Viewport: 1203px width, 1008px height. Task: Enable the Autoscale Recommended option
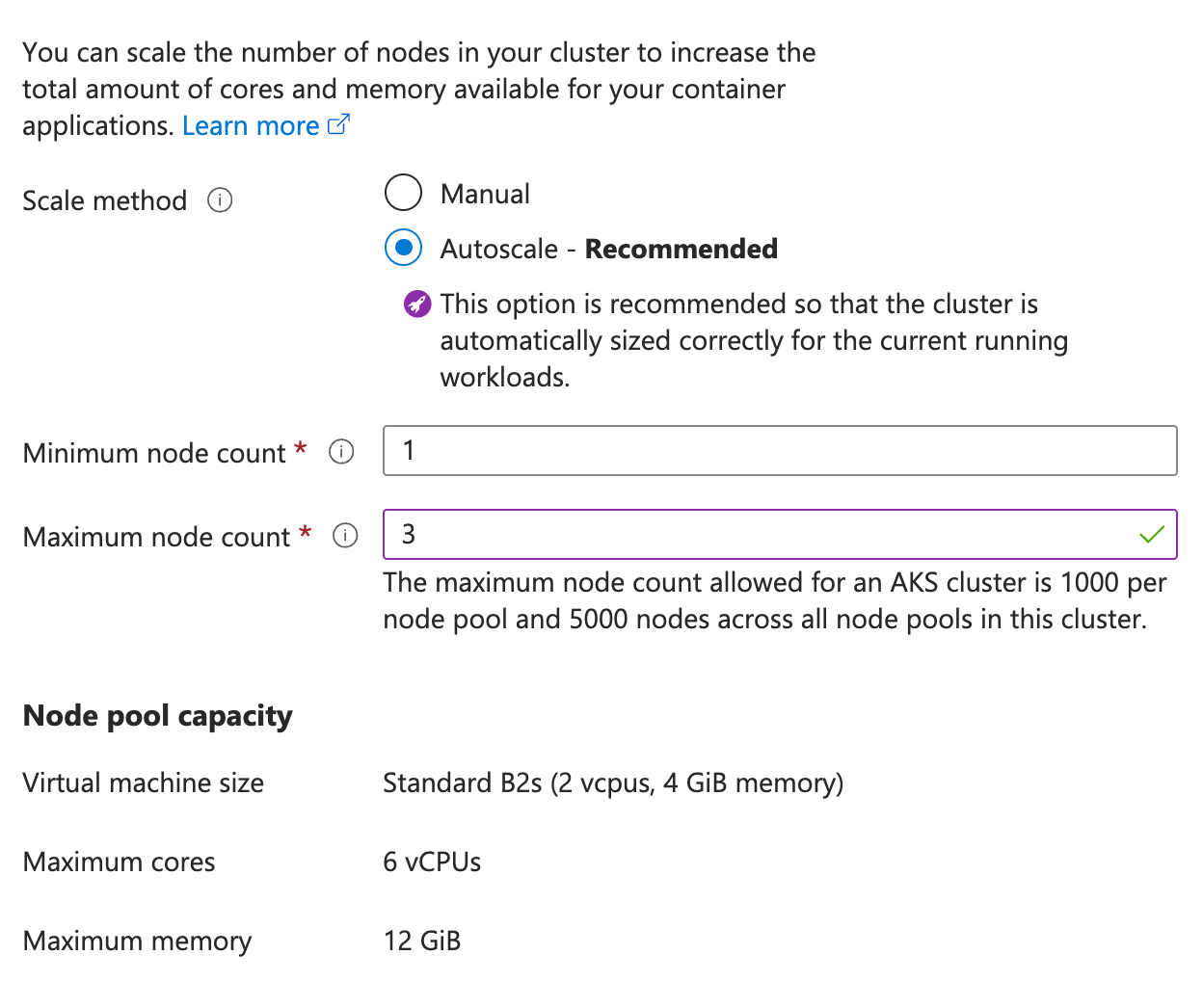(x=403, y=248)
